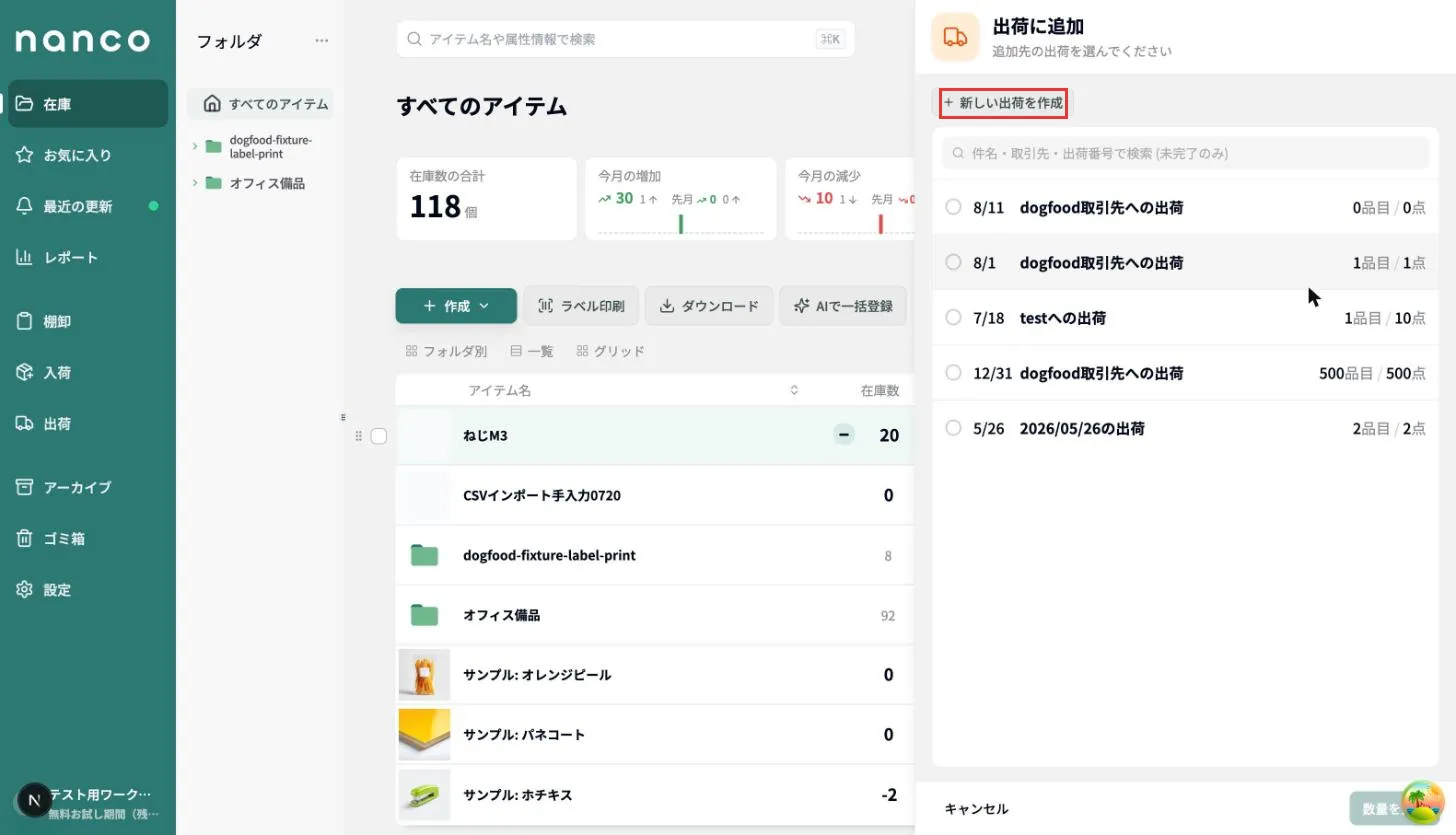Click the sparkle icon on AIで一括登録
The height and width of the screenshot is (835, 1456).
pyautogui.click(x=801, y=306)
